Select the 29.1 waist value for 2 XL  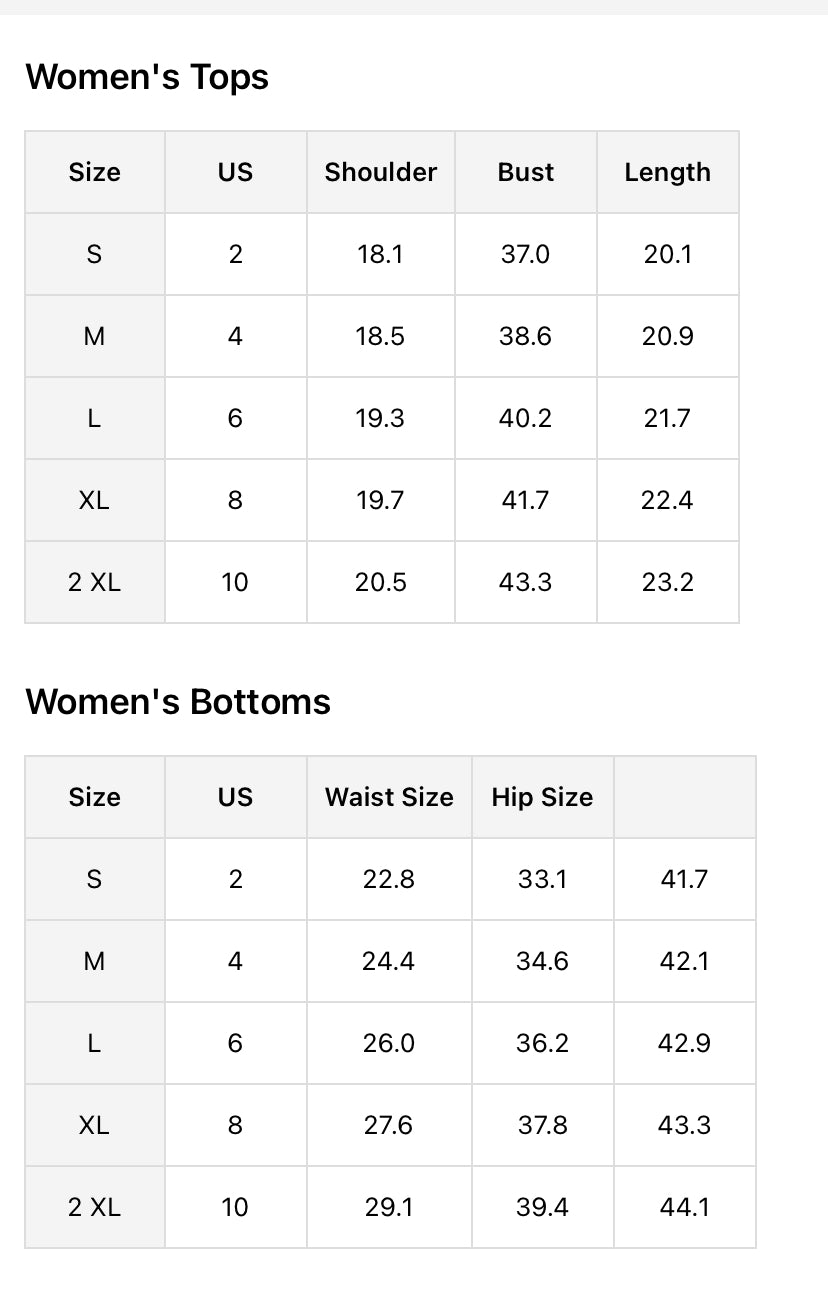(389, 1207)
